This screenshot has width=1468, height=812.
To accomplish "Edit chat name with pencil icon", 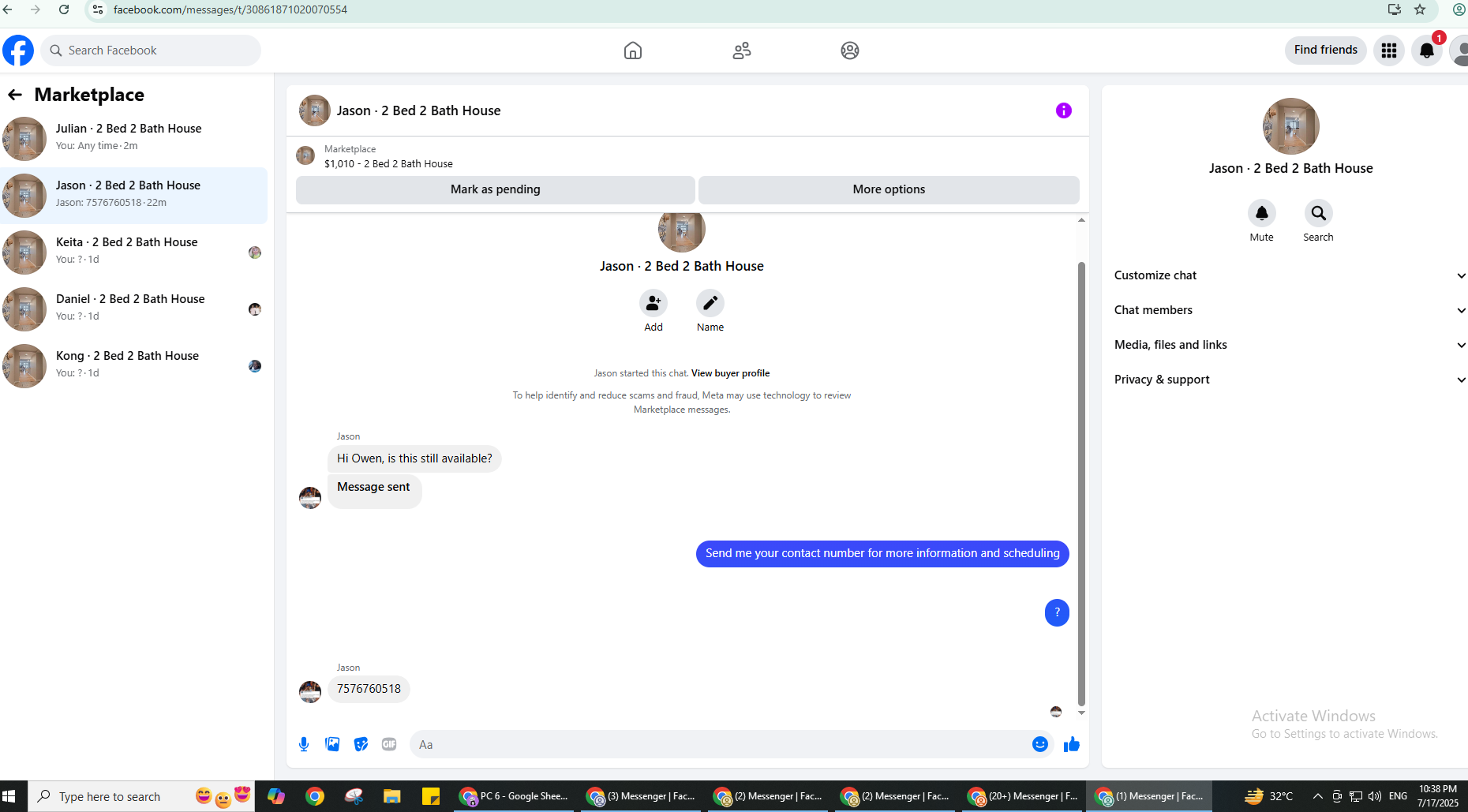I will point(710,303).
